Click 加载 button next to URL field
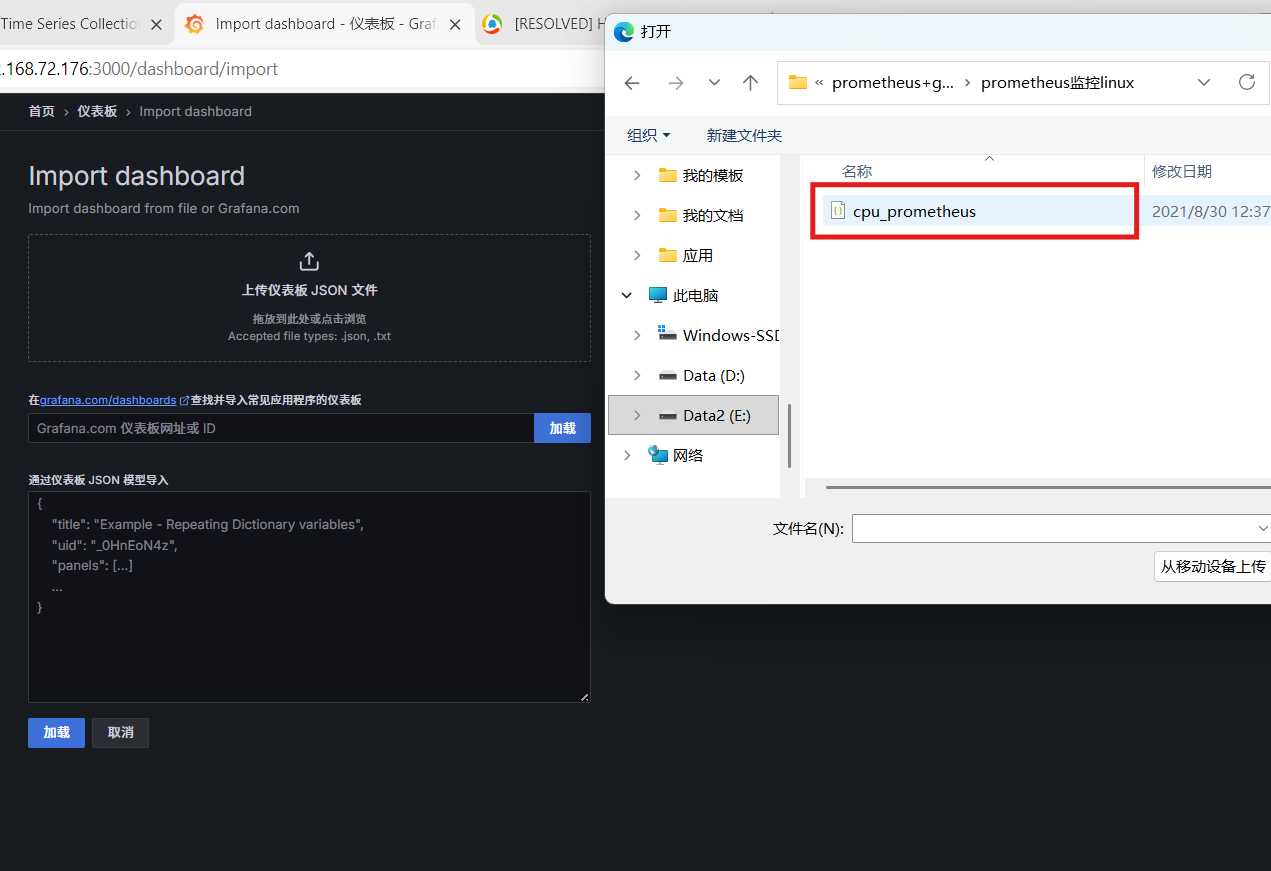Viewport: 1271px width, 871px height. click(x=562, y=428)
